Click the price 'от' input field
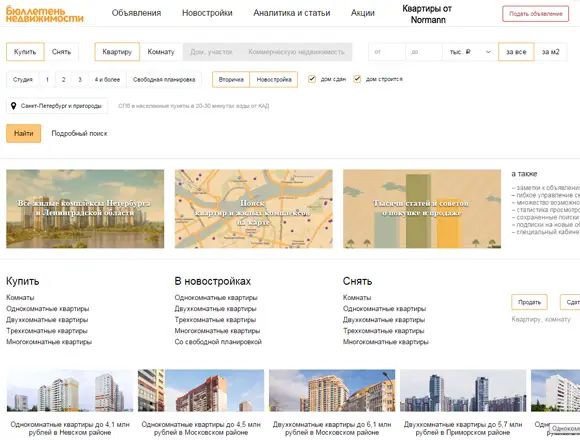The height and width of the screenshot is (440, 580). (x=387, y=52)
